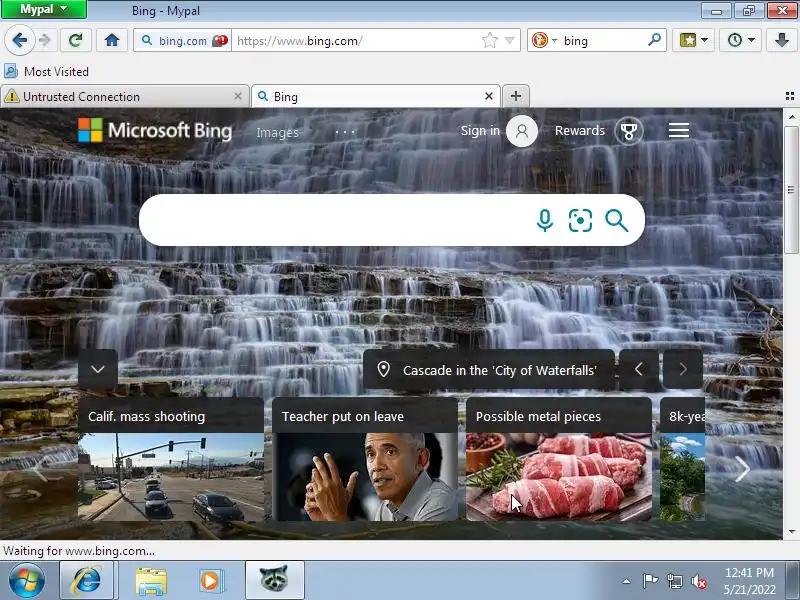Click the network tray icon
This screenshot has height=600, width=800.
click(x=674, y=581)
